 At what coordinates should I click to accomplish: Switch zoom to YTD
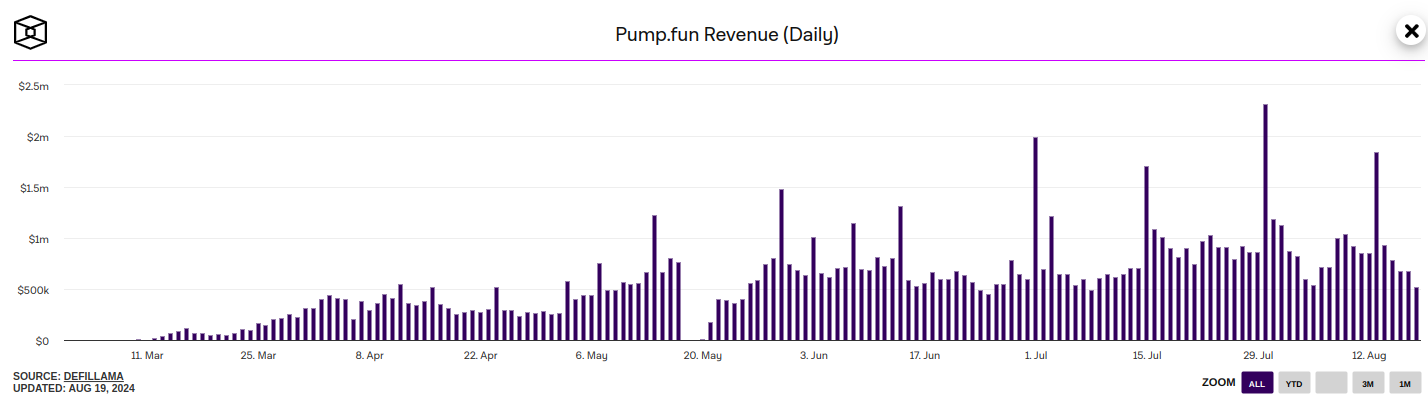coord(1294,383)
